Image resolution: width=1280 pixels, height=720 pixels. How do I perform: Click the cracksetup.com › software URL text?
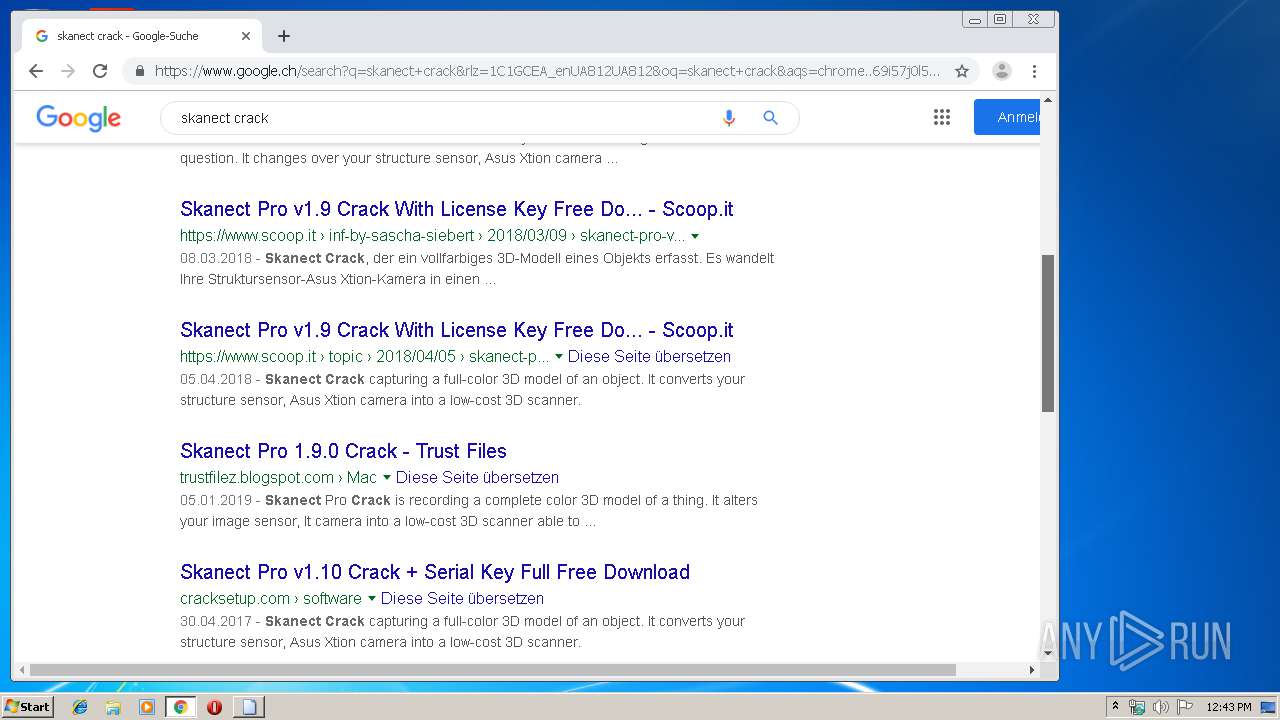click(271, 599)
